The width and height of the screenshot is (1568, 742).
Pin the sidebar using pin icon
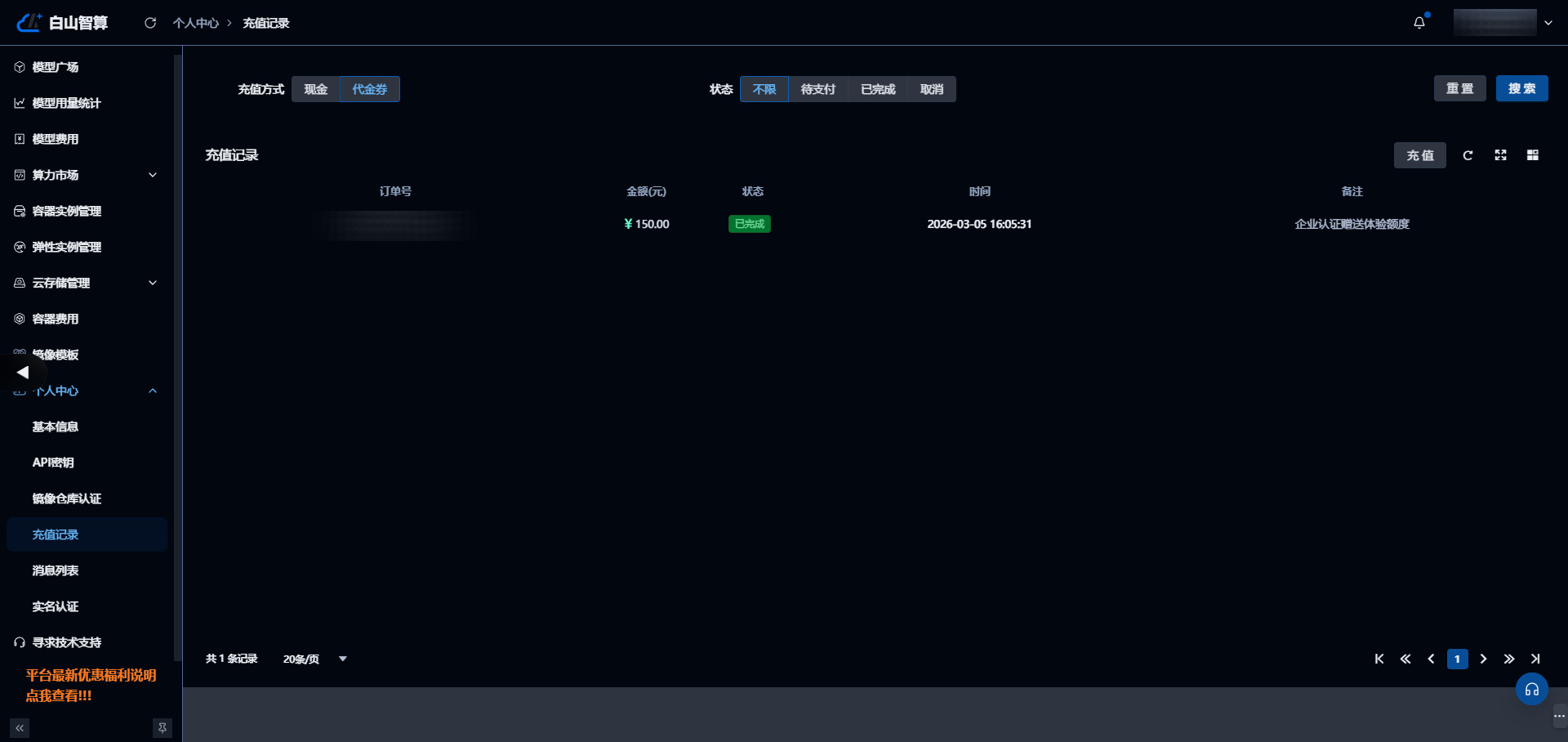[163, 728]
